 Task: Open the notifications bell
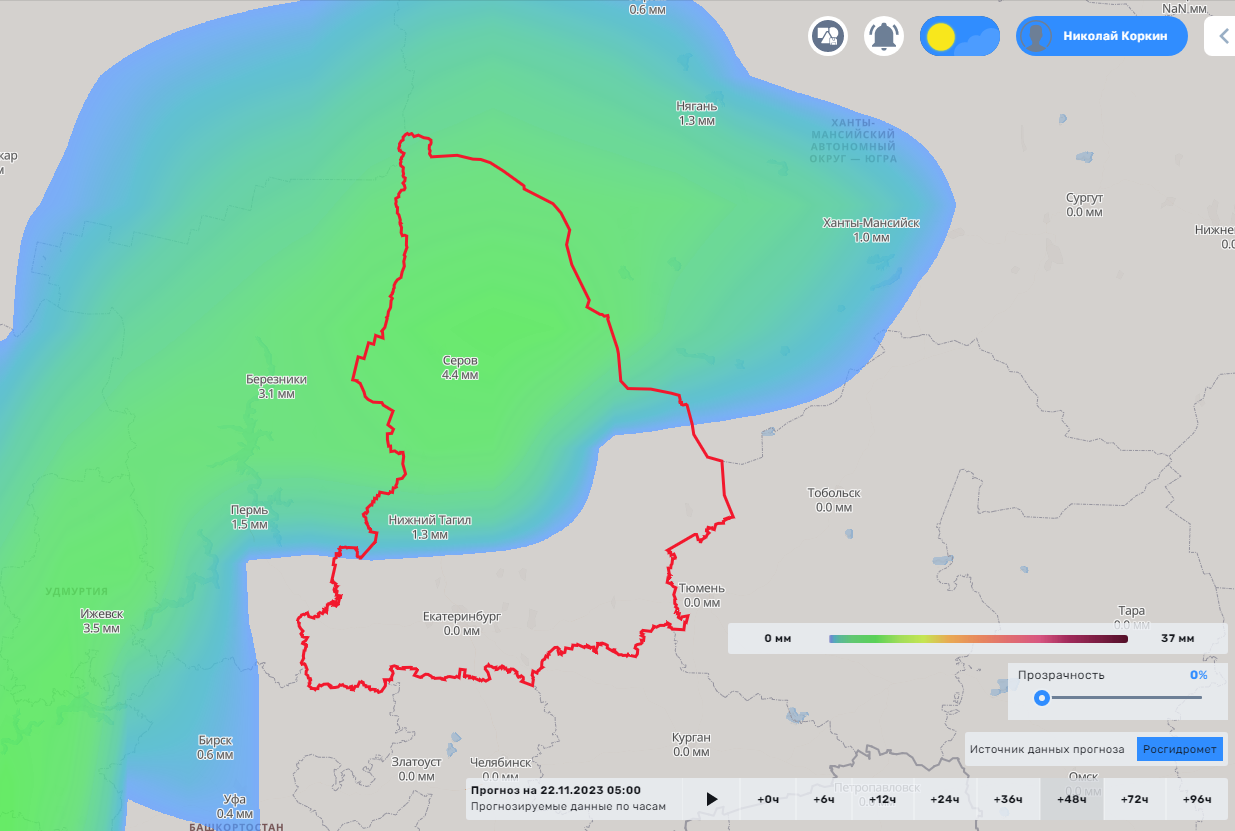883,37
